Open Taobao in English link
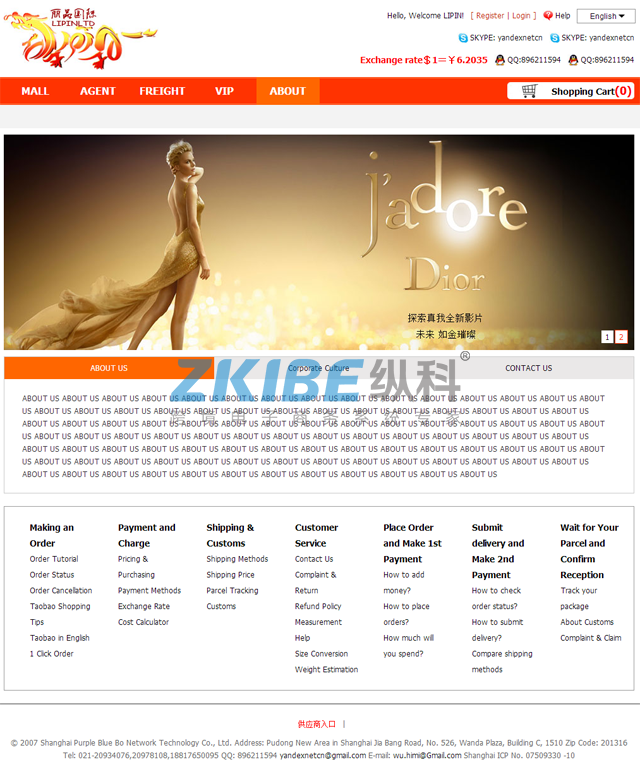Viewport: 640px width, 774px height. 60,638
